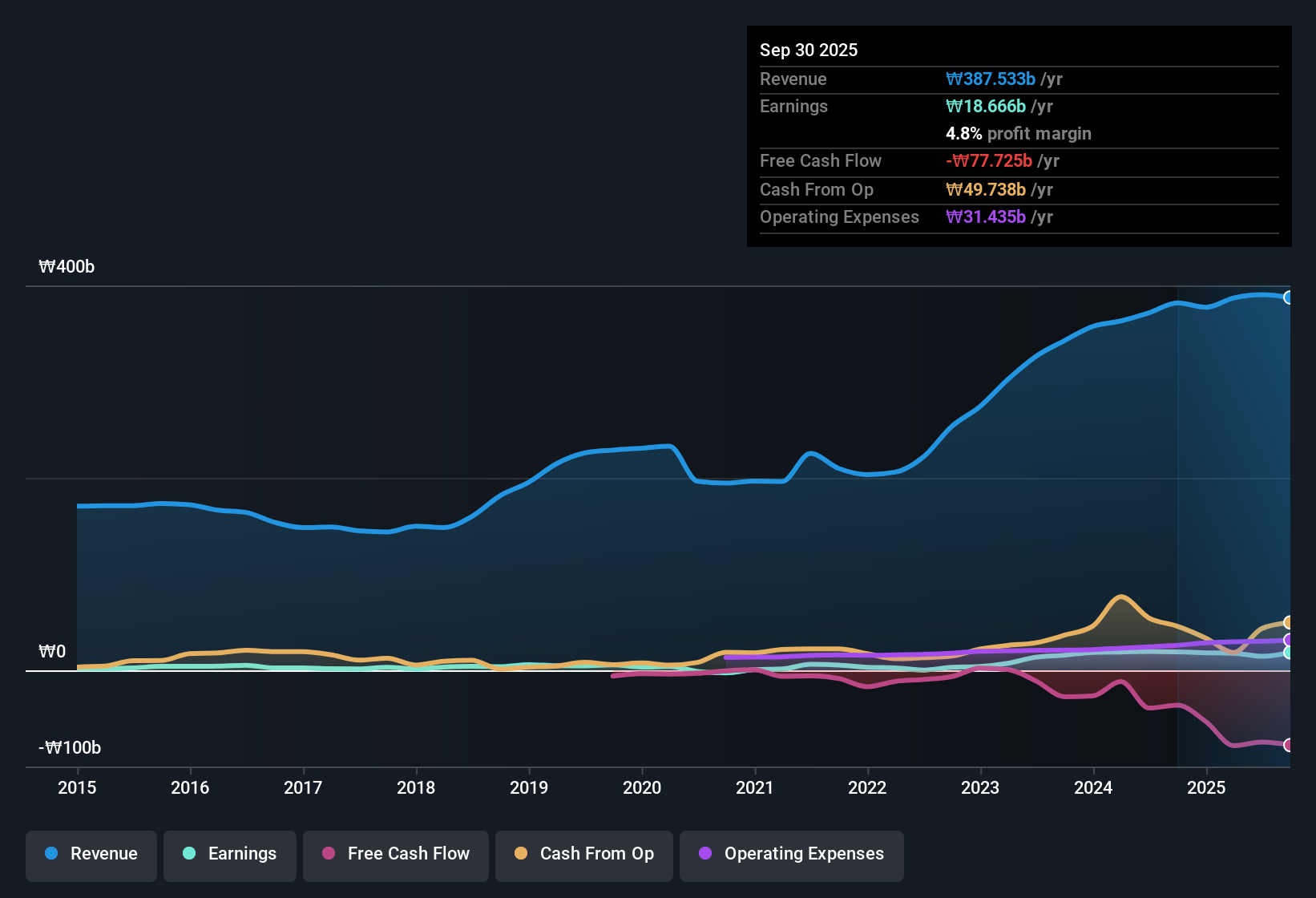Toggle the Earnings series off
Viewport: 1316px width, 898px height.
coord(230,854)
